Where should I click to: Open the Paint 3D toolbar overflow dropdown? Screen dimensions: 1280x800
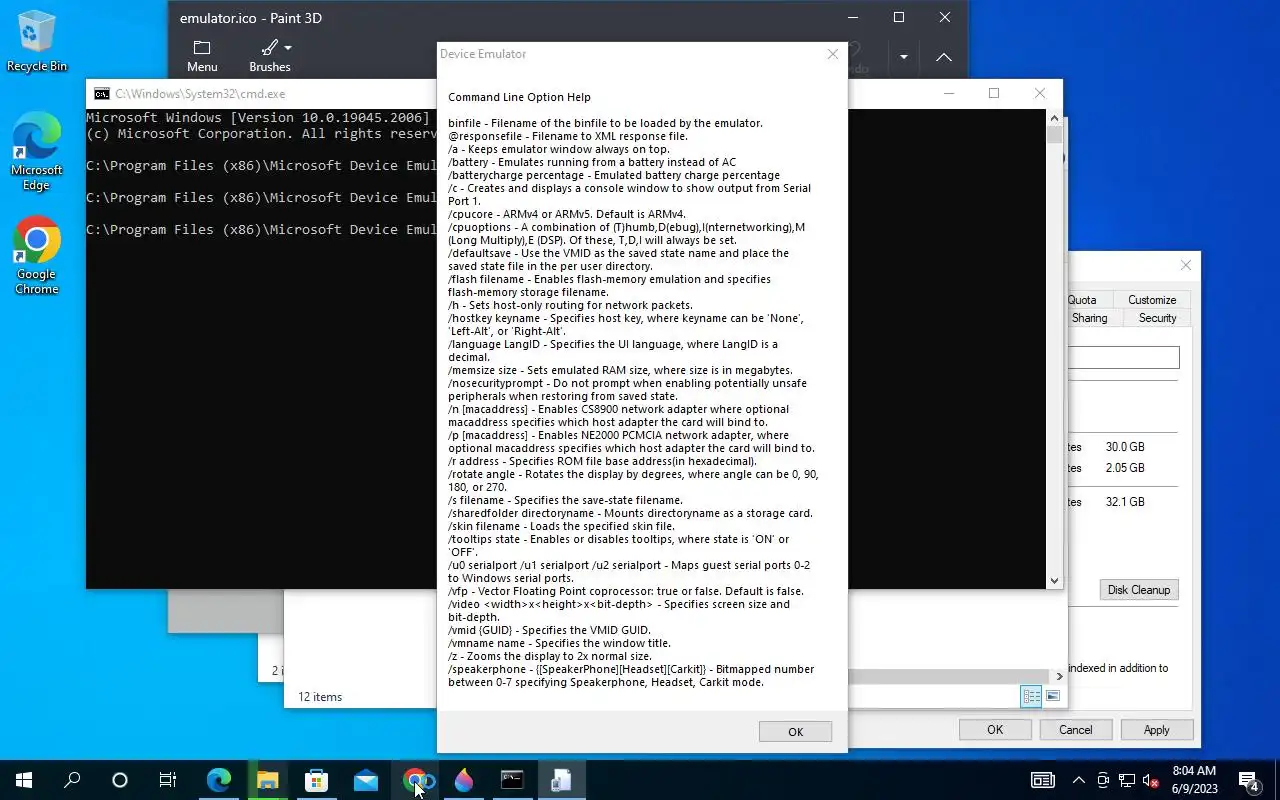pos(904,57)
